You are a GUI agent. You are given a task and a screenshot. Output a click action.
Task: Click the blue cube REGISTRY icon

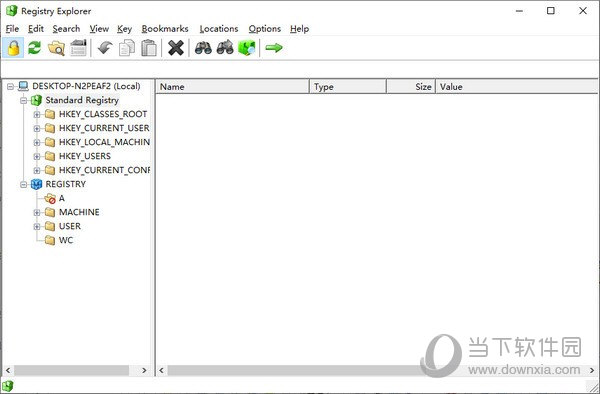tap(37, 184)
